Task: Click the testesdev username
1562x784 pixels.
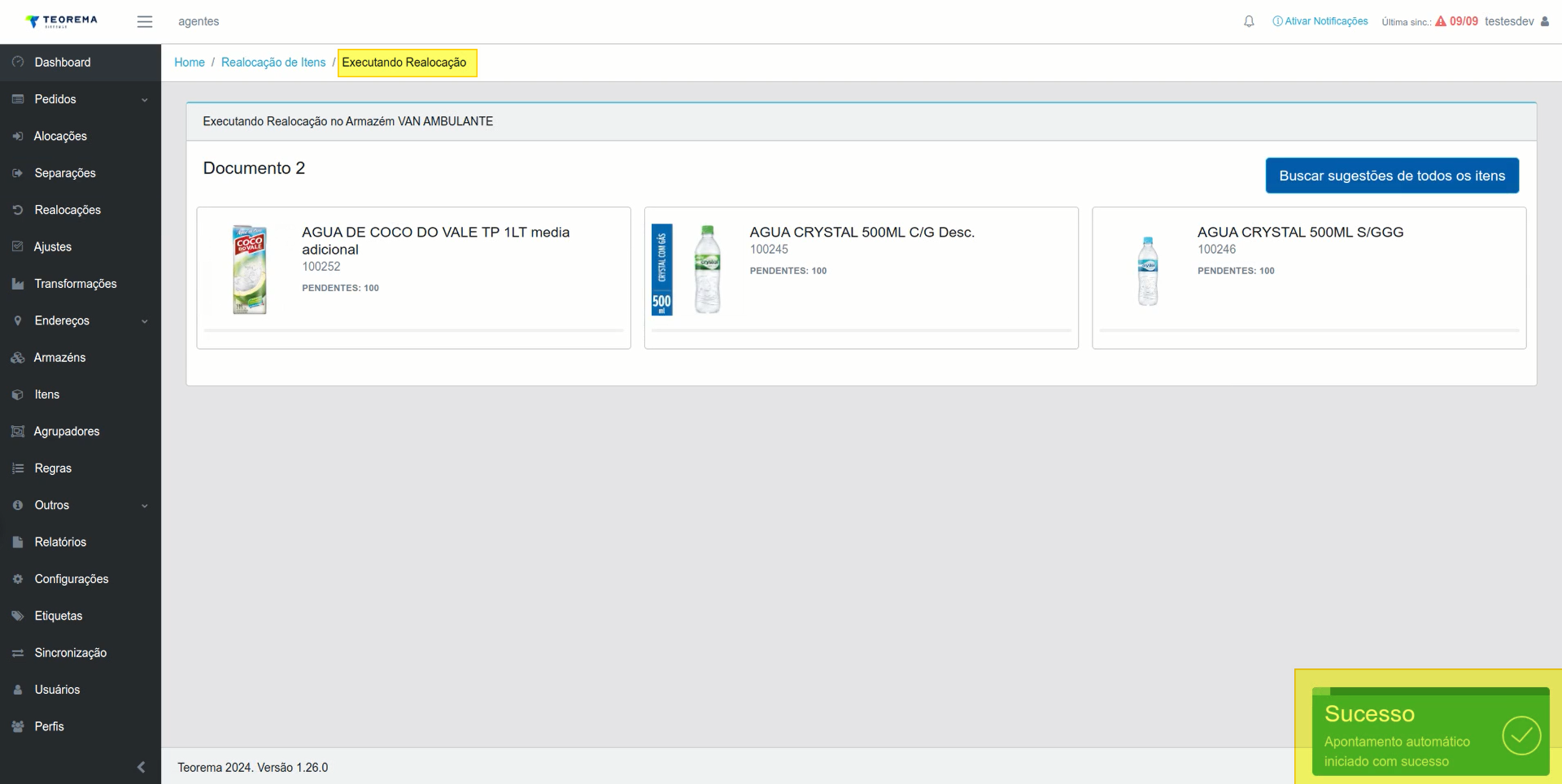Action: [x=1509, y=21]
